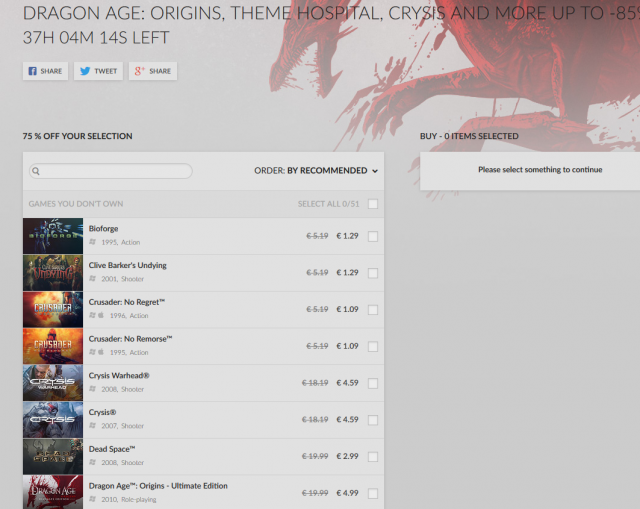Tick the Crysis Warhead checkbox
The image size is (640, 509).
(x=373, y=383)
